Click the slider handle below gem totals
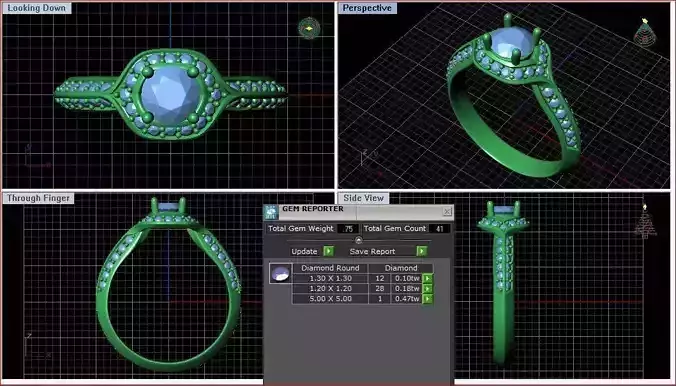Screen dimensions: 676x386 [358, 240]
